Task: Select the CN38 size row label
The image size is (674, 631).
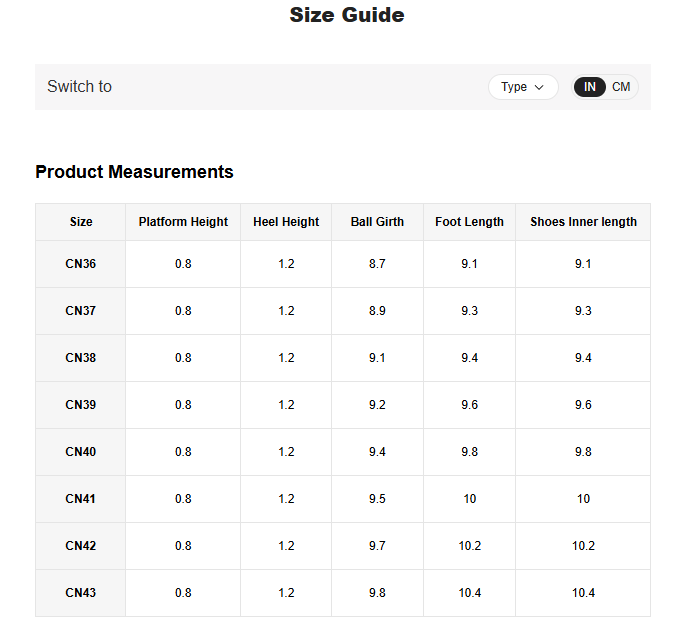Action: pos(81,358)
